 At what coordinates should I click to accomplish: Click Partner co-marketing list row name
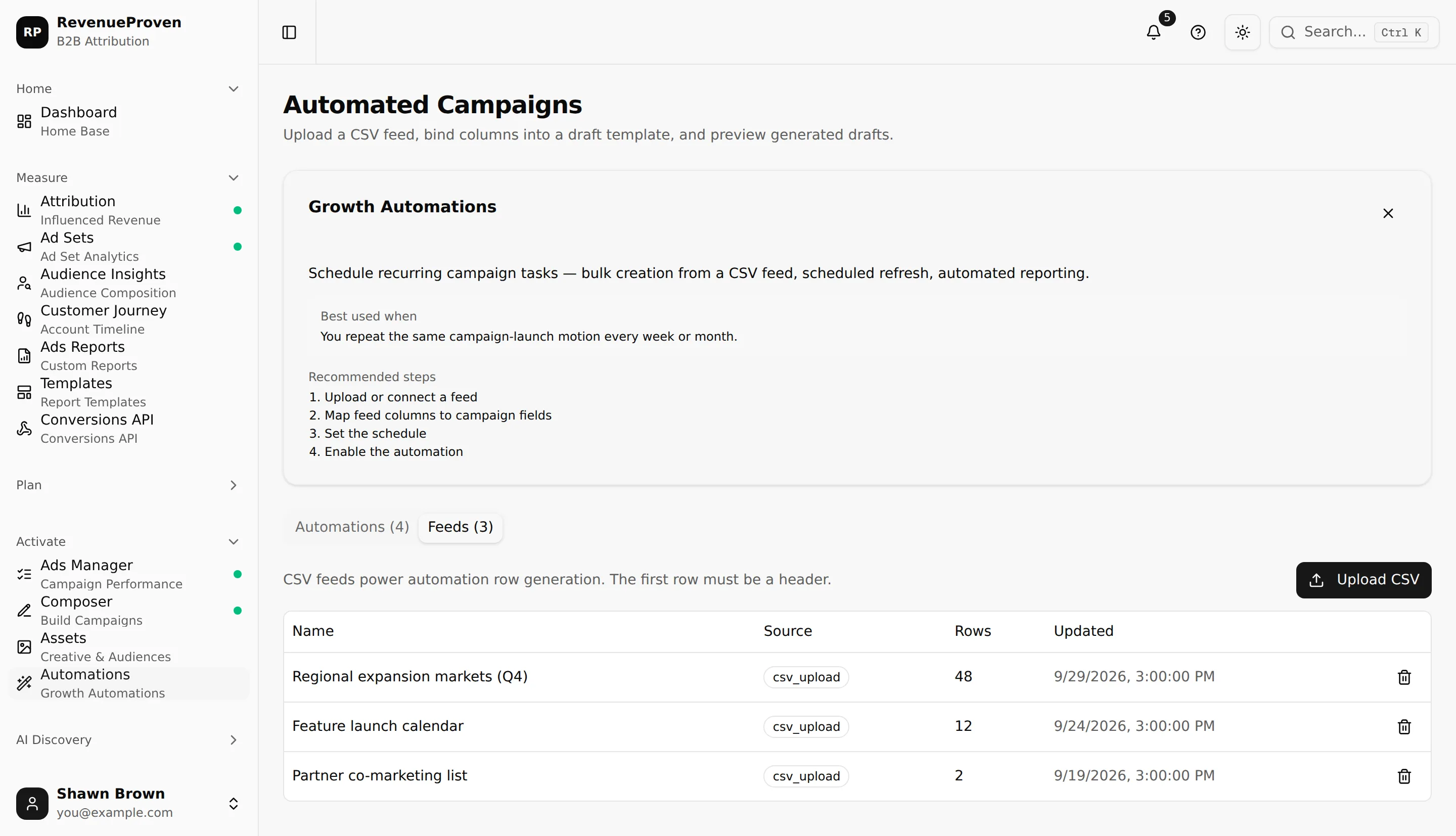click(380, 776)
